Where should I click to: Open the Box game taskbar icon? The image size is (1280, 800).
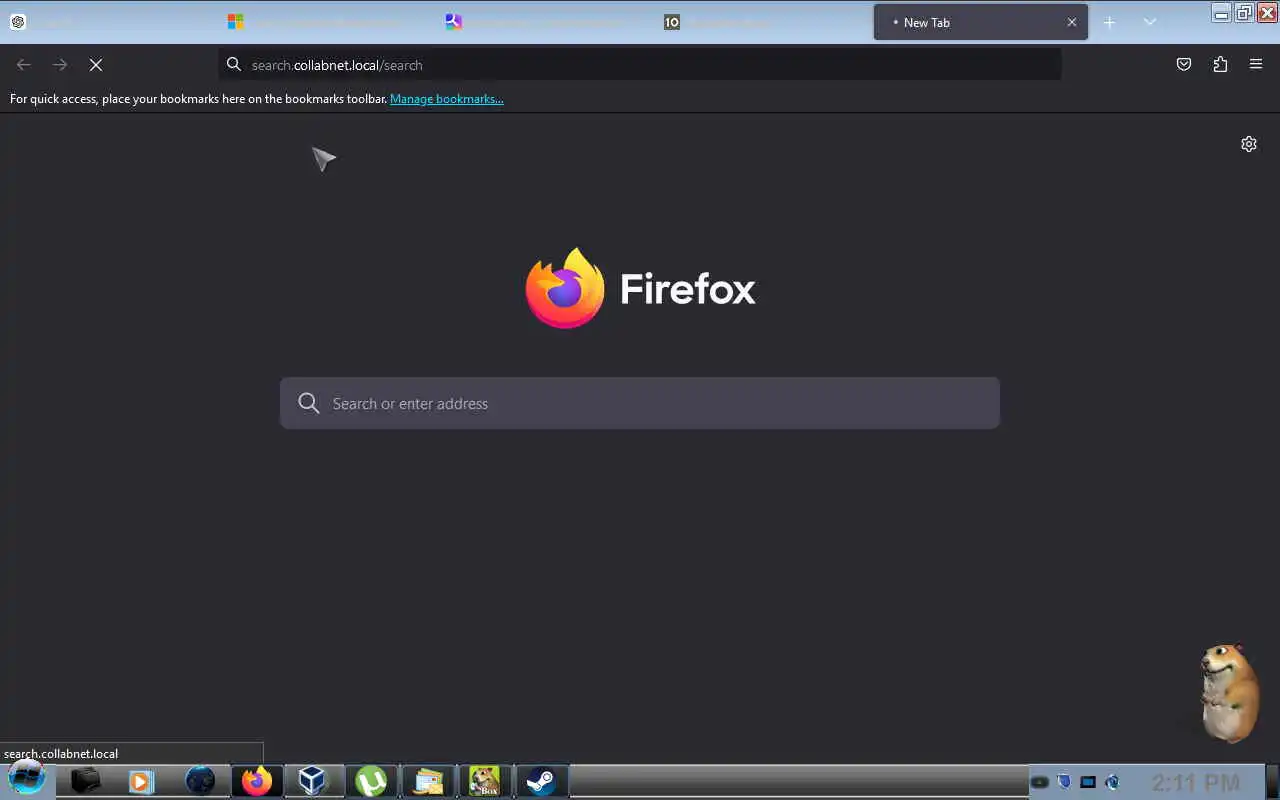pos(485,780)
